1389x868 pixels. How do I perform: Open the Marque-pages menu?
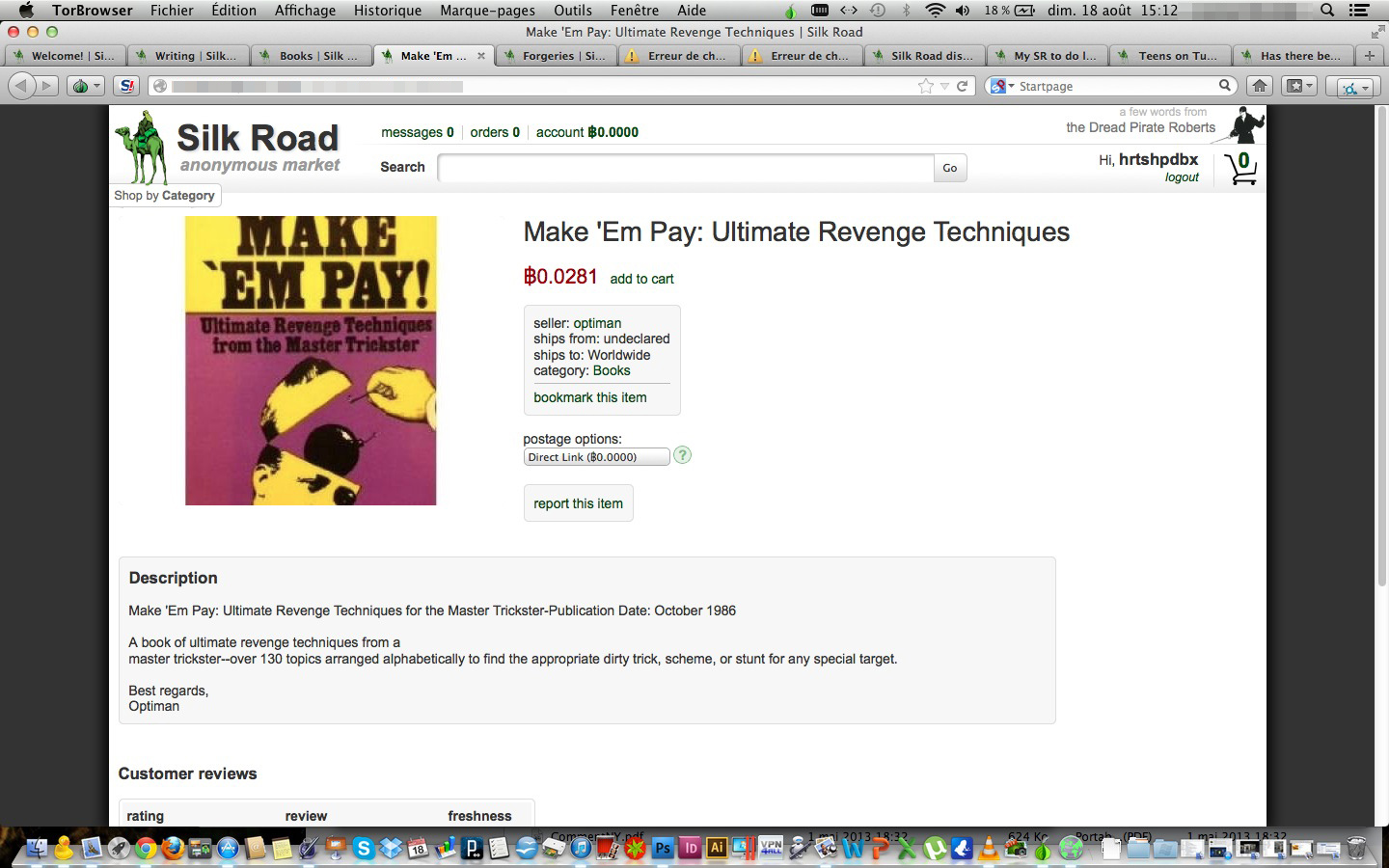coord(487,11)
